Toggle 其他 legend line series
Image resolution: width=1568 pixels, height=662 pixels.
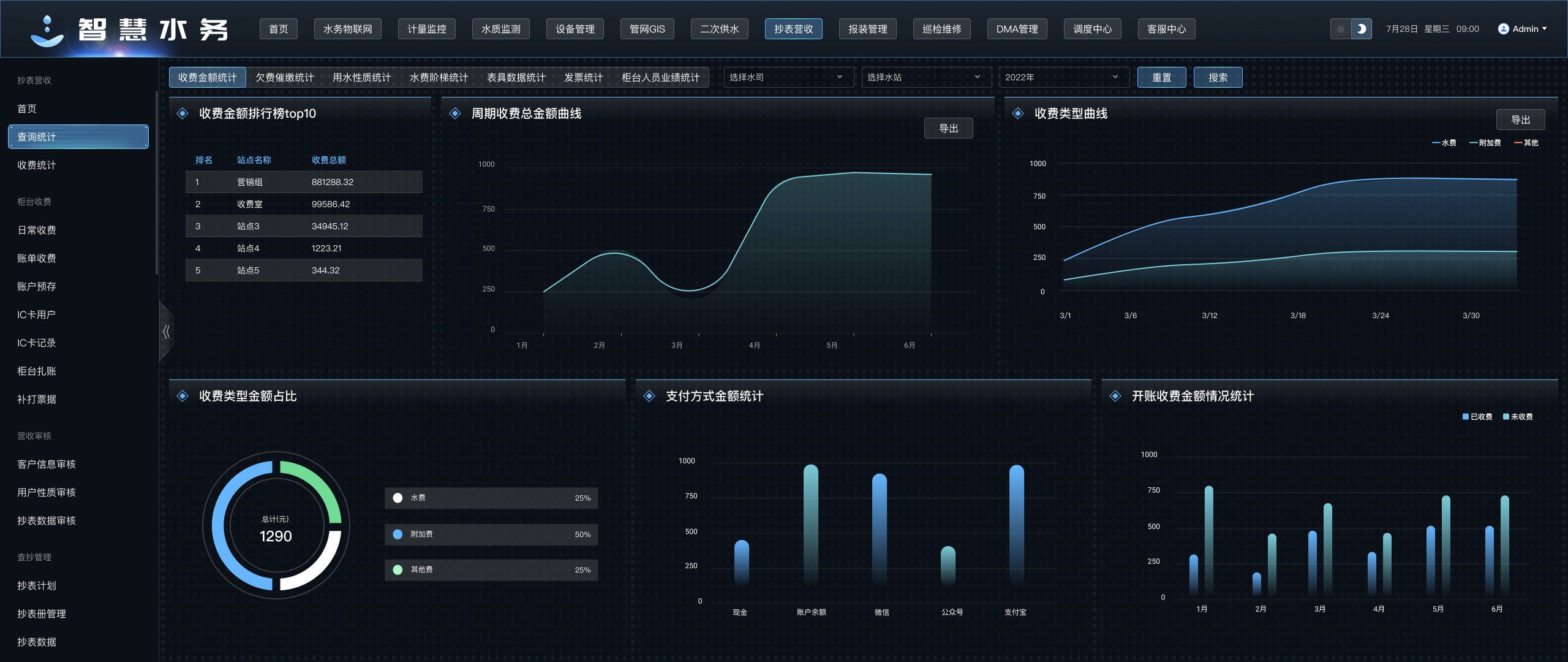click(x=1526, y=143)
